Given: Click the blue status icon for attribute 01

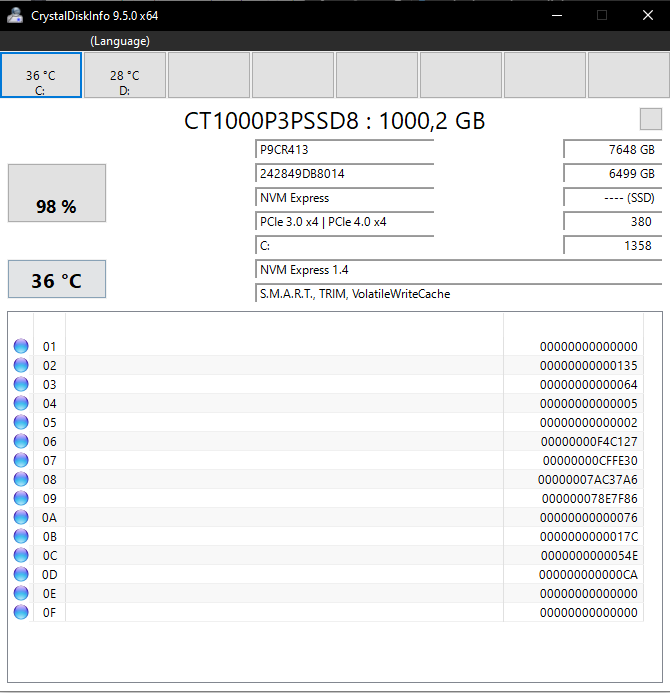Looking at the screenshot, I should [x=21, y=346].
